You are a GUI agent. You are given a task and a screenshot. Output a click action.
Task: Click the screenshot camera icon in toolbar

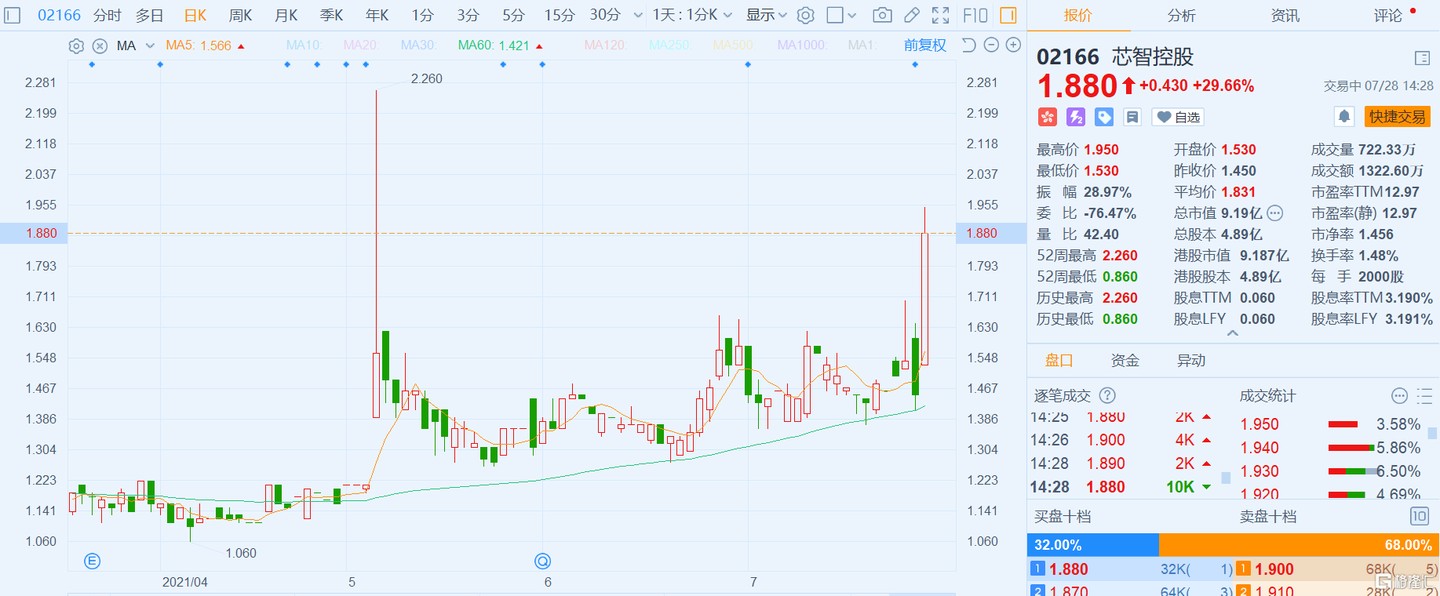click(x=882, y=15)
